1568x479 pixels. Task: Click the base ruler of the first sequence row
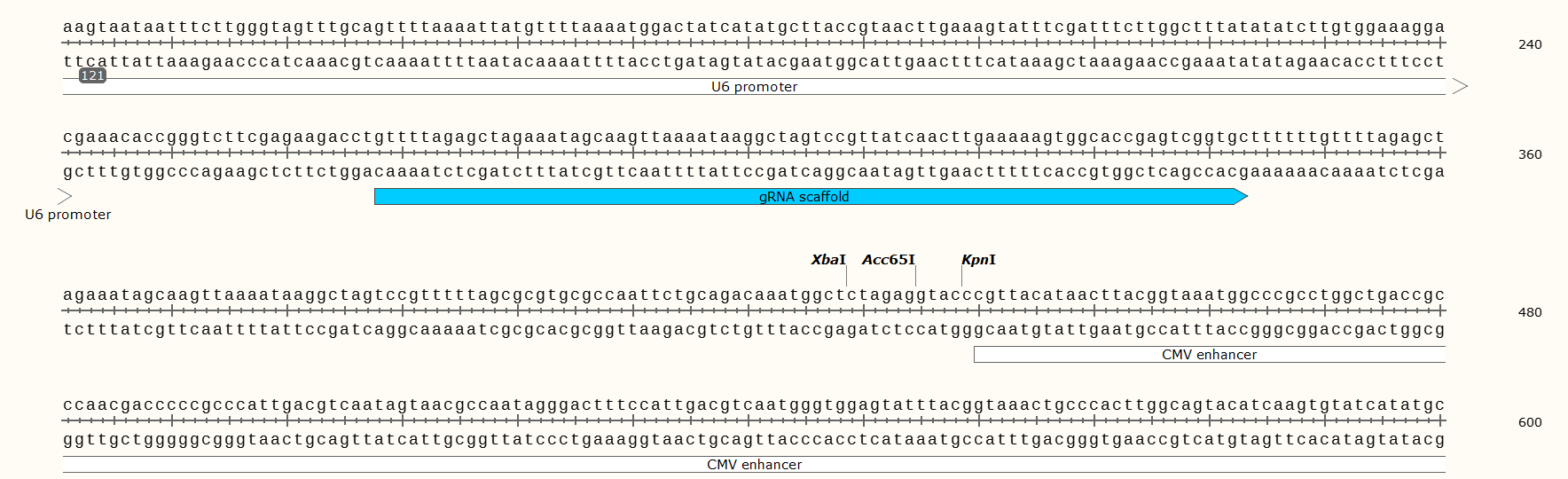click(x=754, y=43)
